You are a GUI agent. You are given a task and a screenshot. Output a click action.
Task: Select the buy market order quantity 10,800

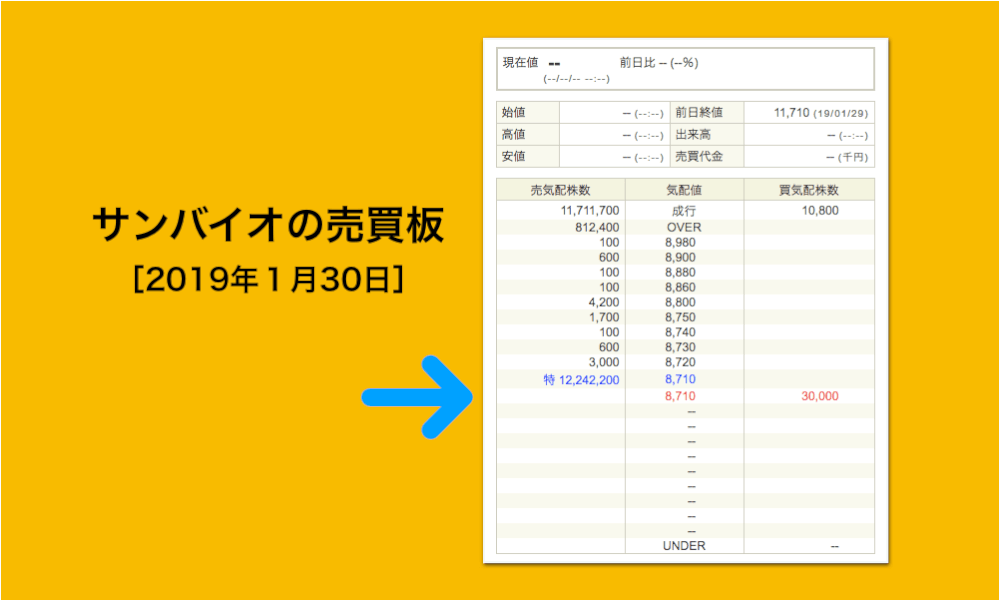tap(820, 211)
